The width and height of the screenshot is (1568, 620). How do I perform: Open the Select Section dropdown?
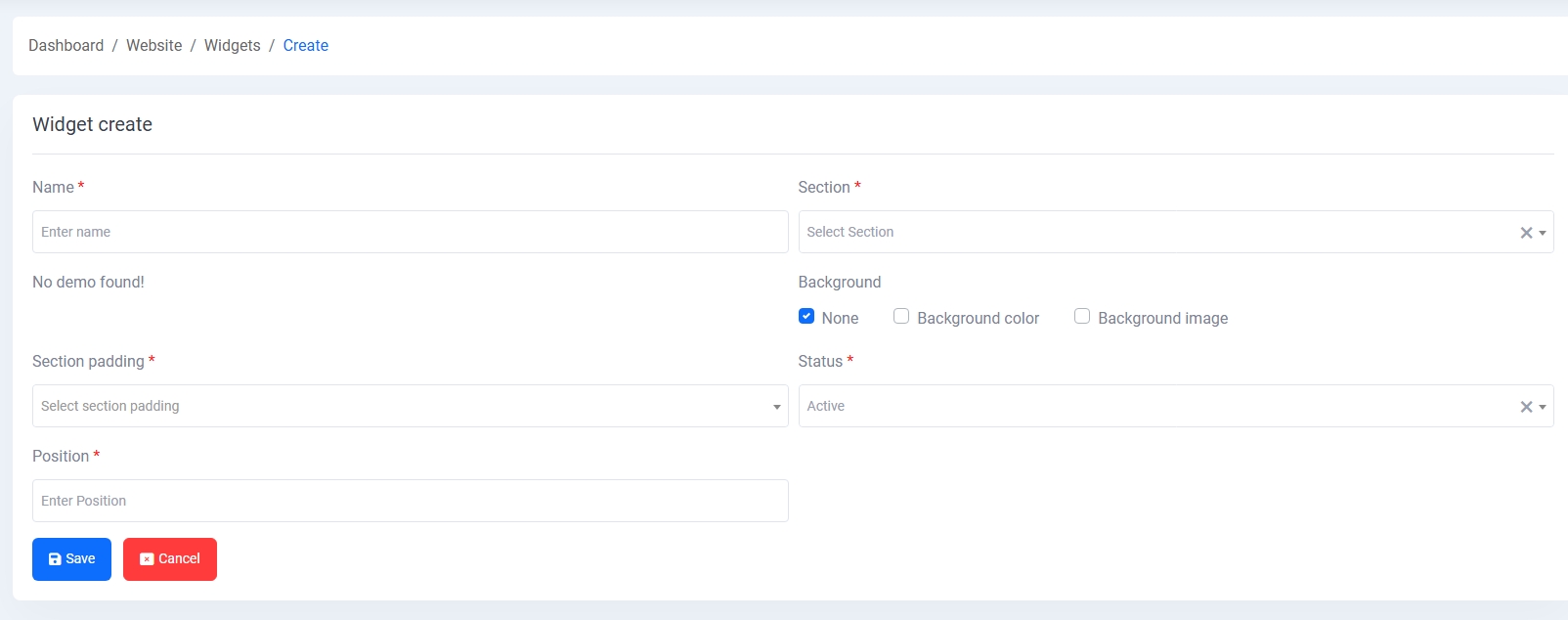click(1176, 232)
